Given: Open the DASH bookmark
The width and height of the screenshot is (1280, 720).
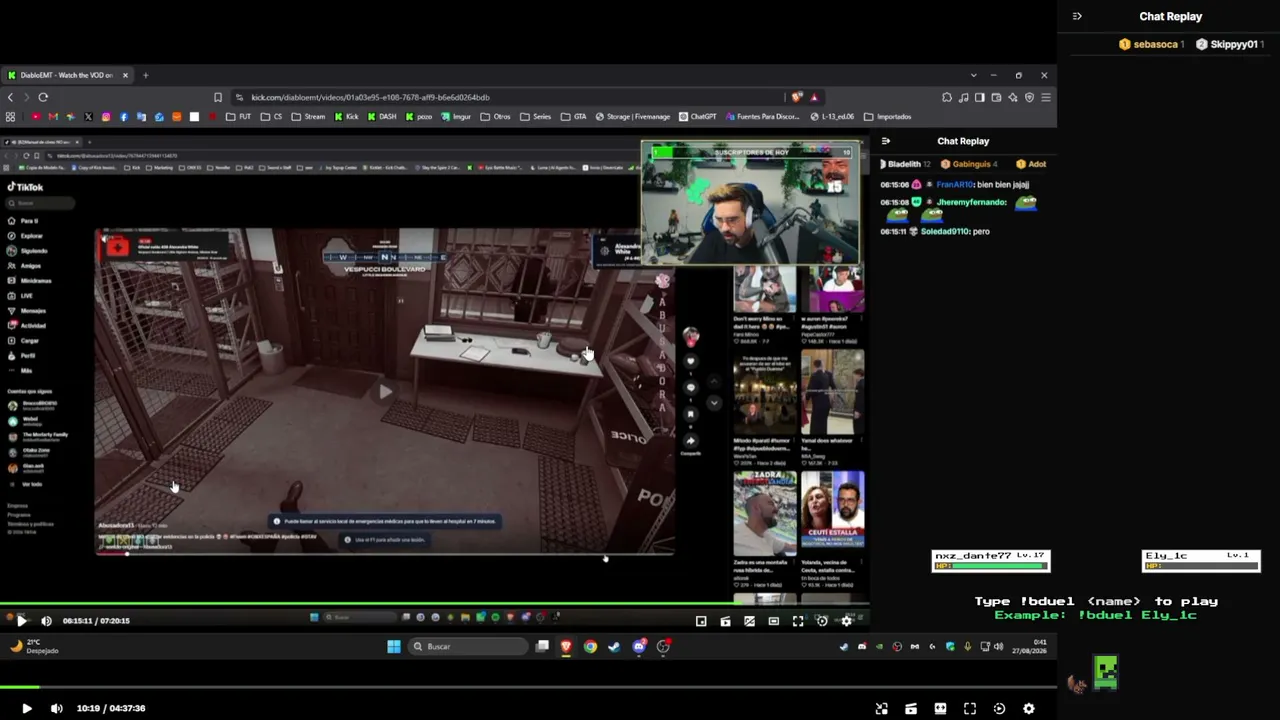Looking at the screenshot, I should point(381,117).
